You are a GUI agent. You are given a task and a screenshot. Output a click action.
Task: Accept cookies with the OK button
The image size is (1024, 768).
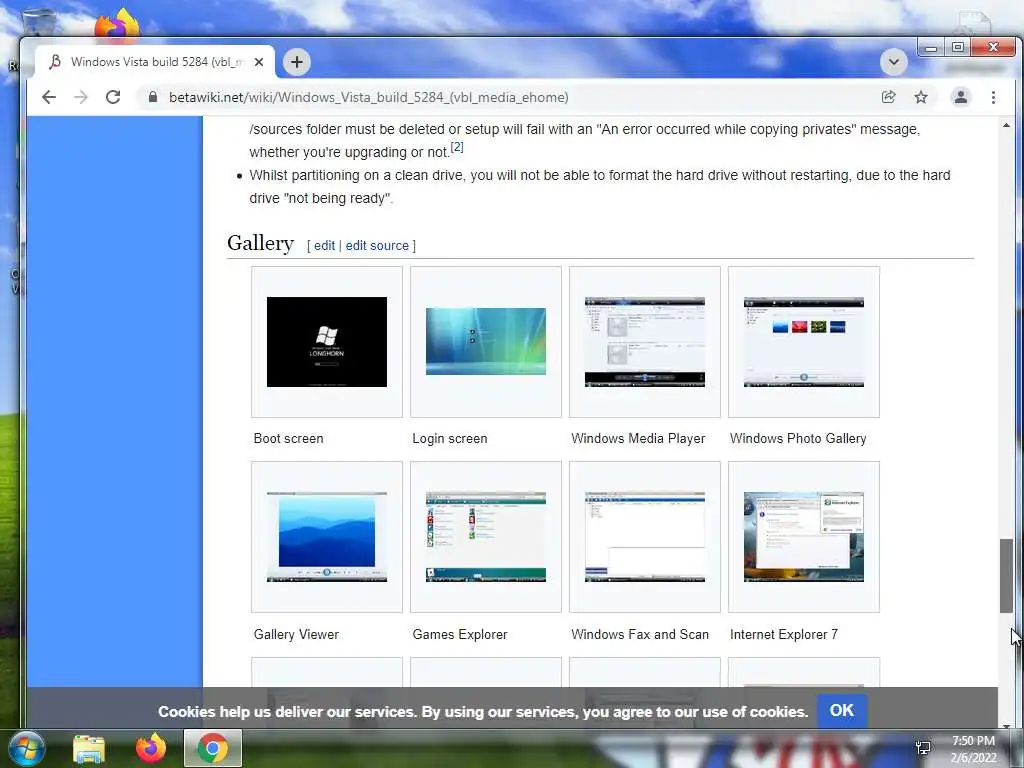(x=841, y=711)
